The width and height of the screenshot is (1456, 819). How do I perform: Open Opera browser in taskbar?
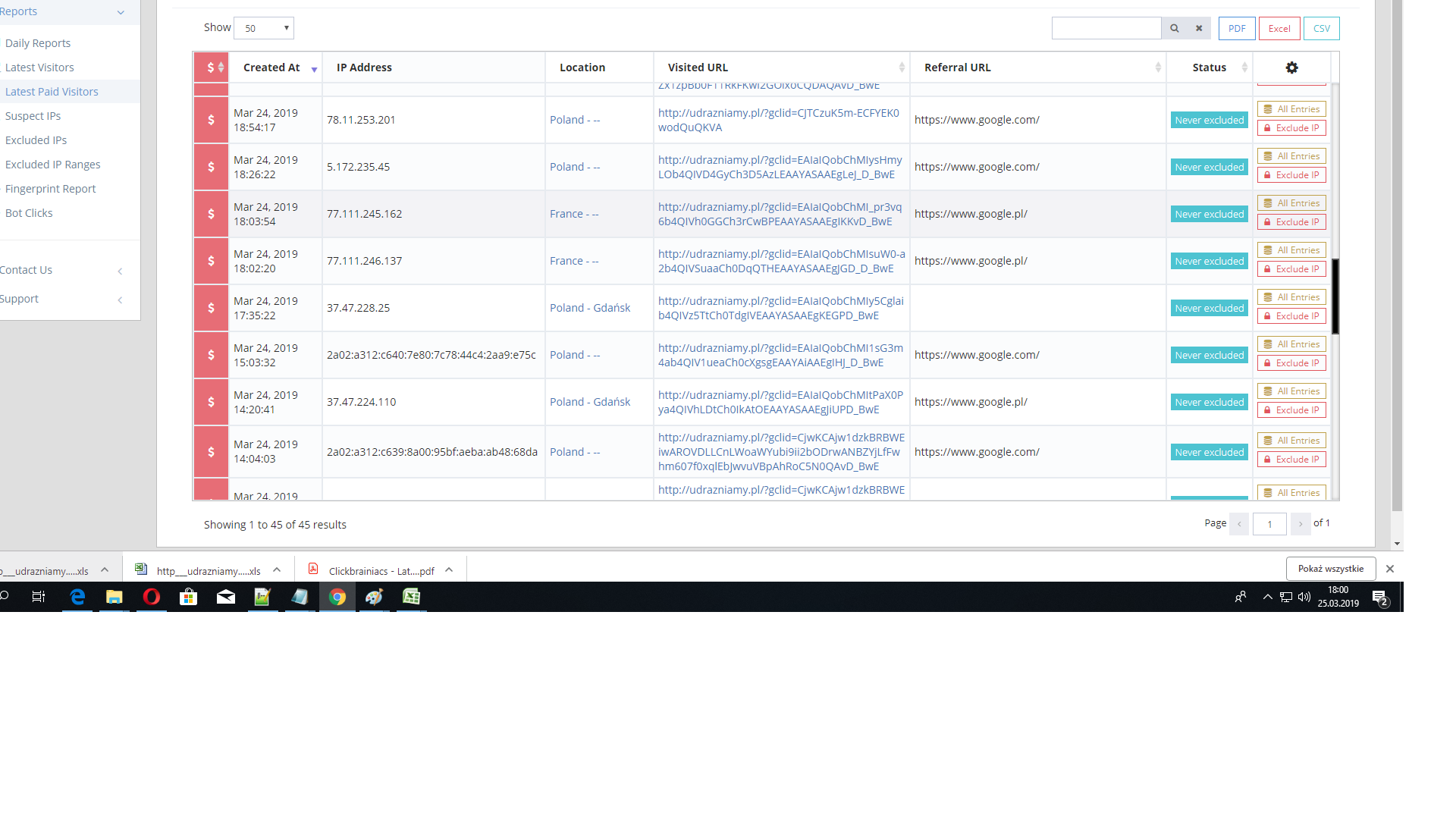tap(152, 597)
